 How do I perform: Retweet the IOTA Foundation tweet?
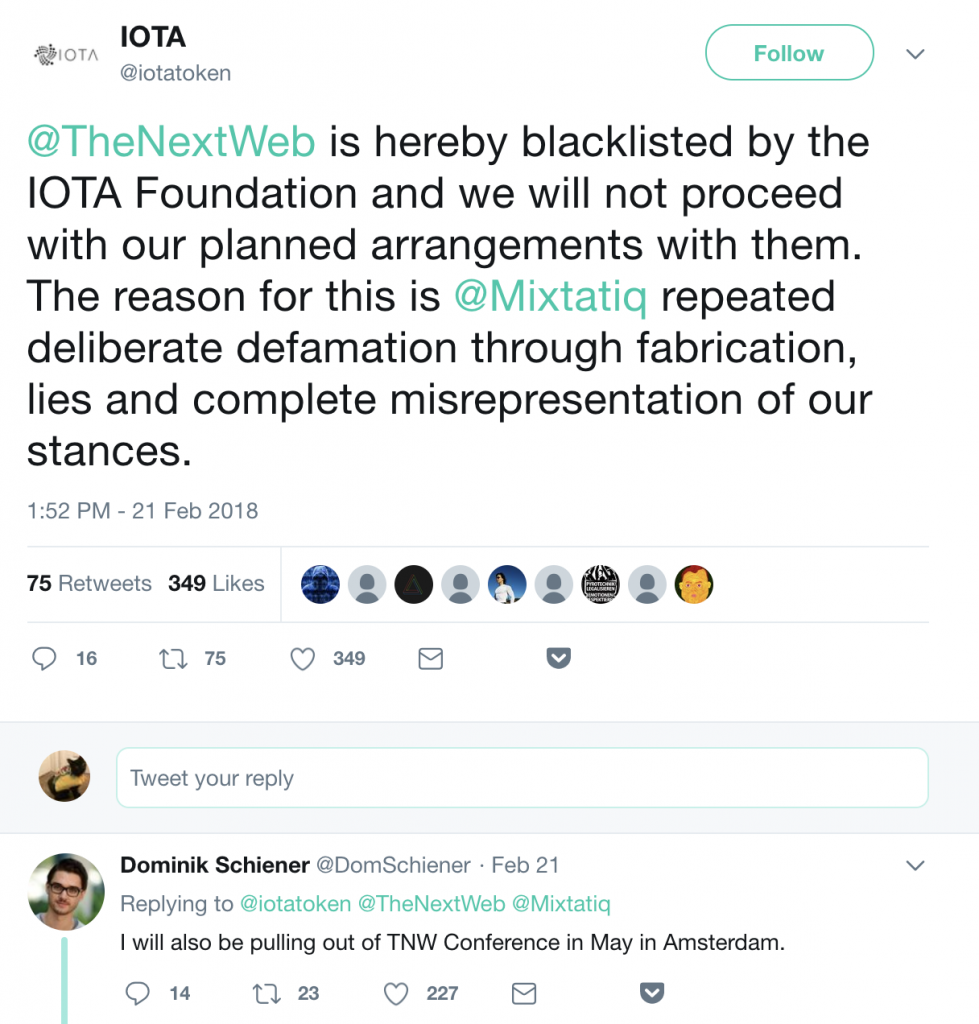point(173,658)
